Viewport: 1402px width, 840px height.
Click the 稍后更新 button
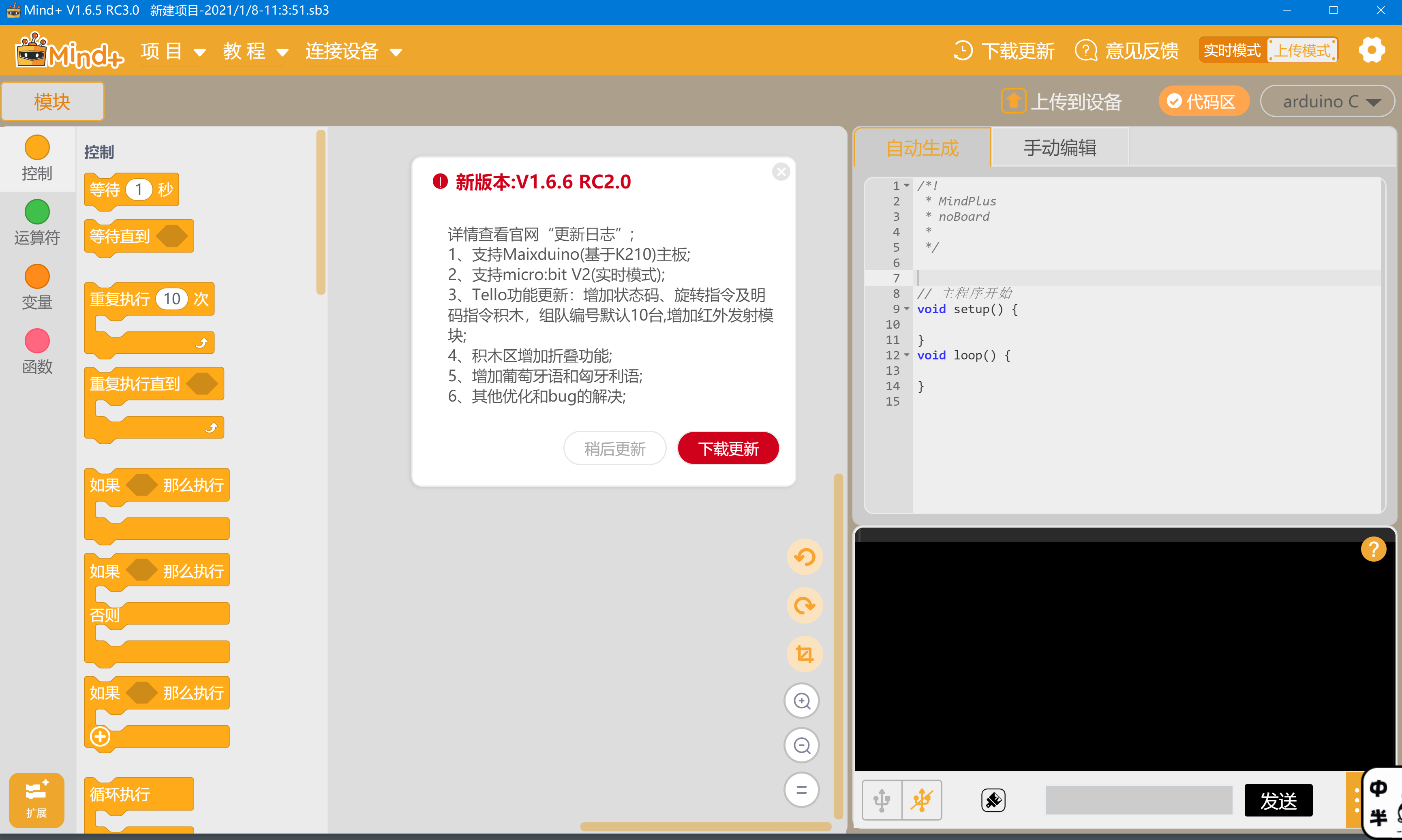615,449
